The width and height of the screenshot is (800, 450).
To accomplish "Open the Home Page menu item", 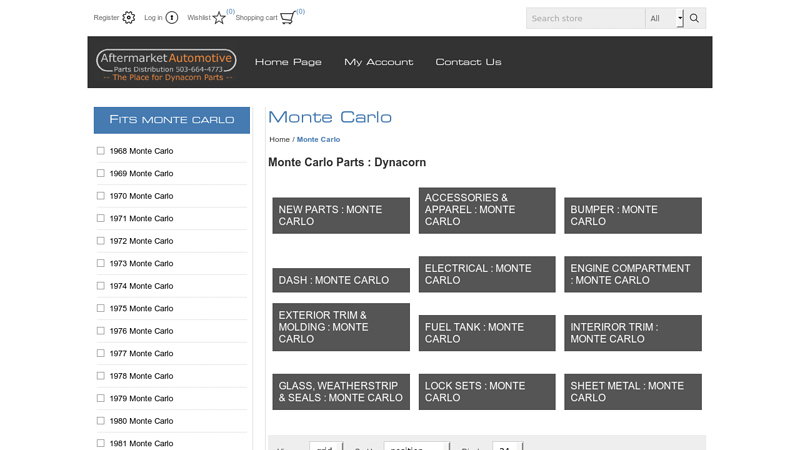I will [x=288, y=62].
